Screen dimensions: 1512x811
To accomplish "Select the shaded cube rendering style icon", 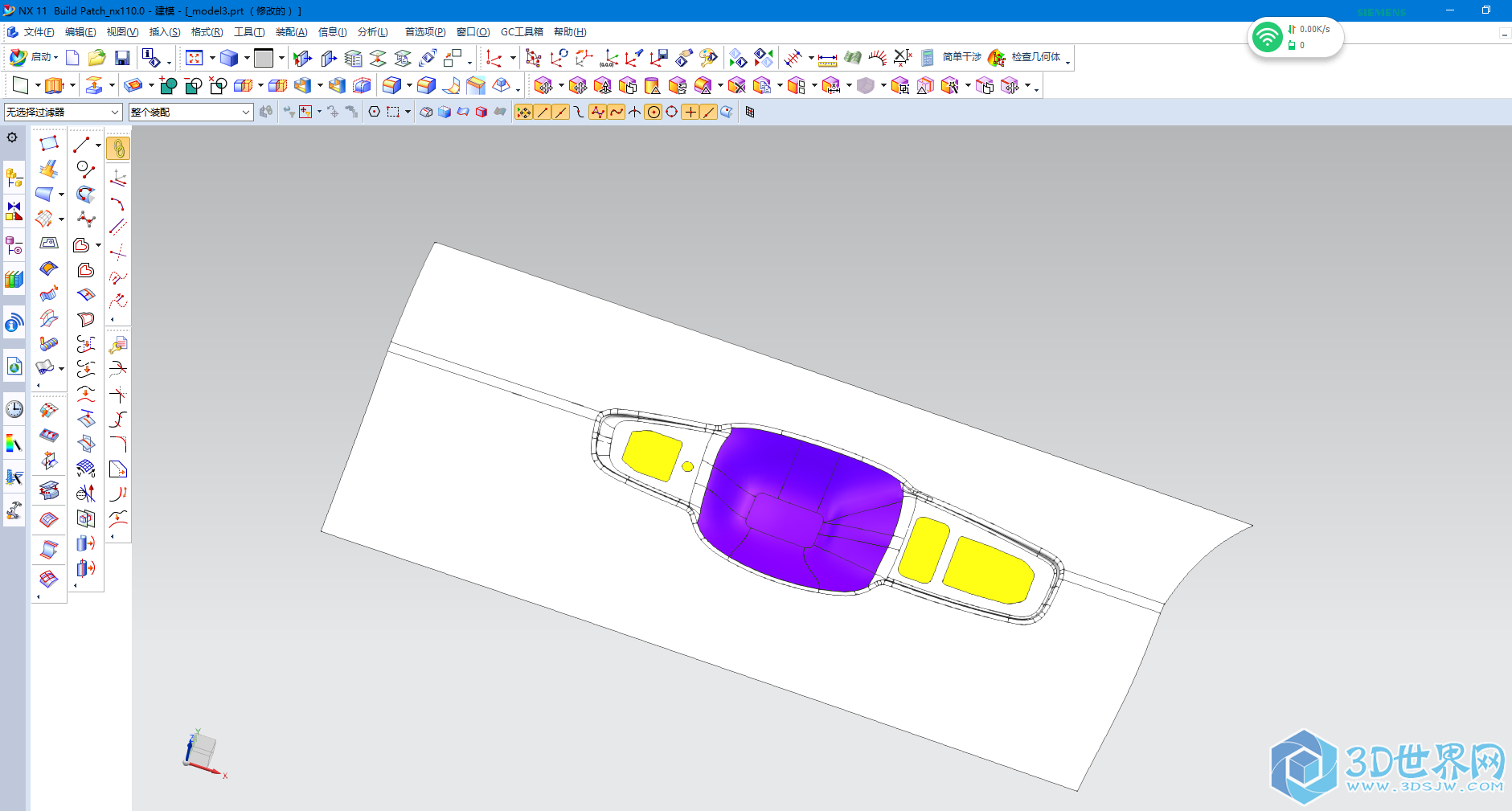I will [229, 58].
